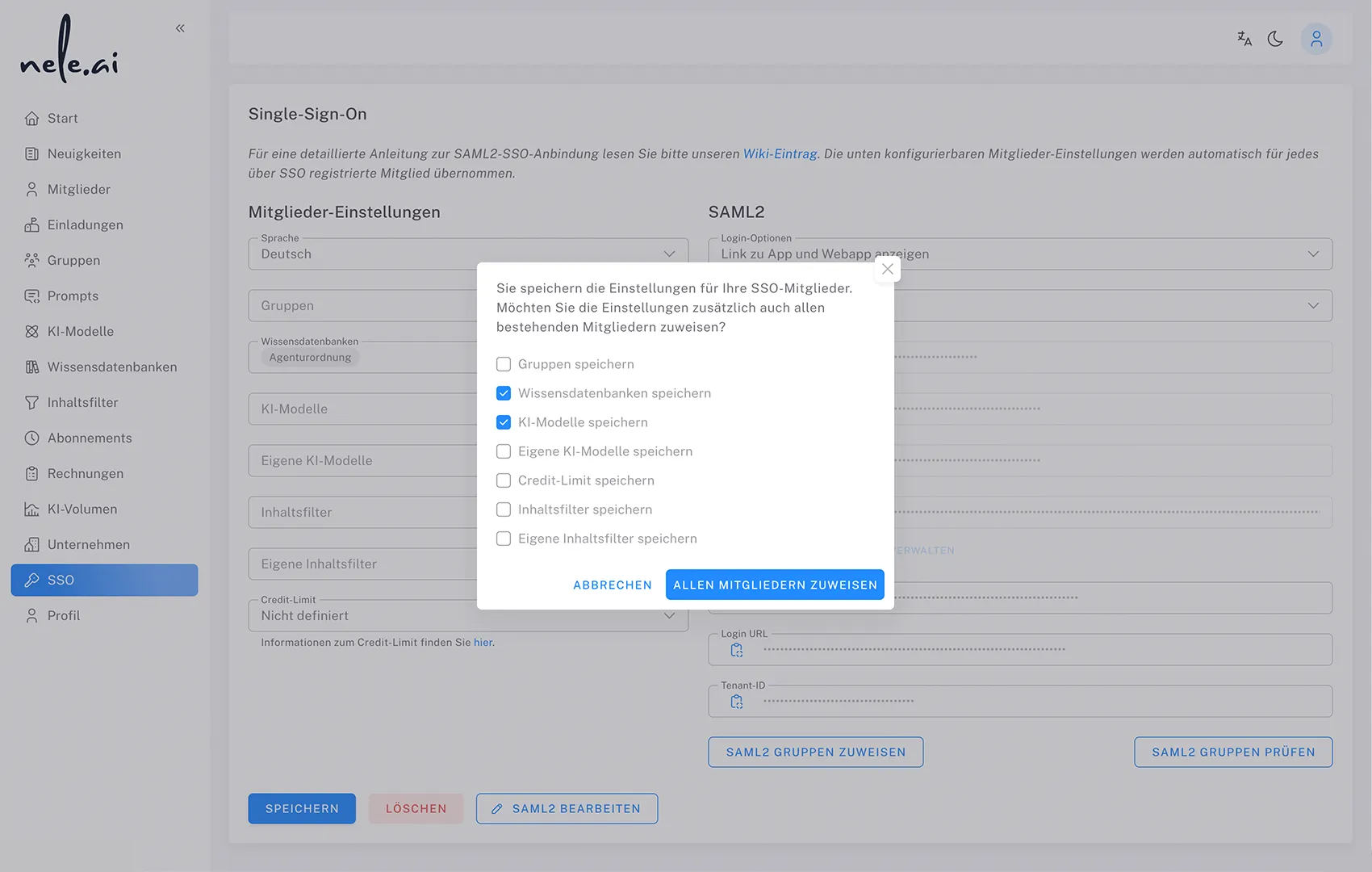Click the SPEICHERN button
The image size is (1372, 872).
[x=302, y=809]
